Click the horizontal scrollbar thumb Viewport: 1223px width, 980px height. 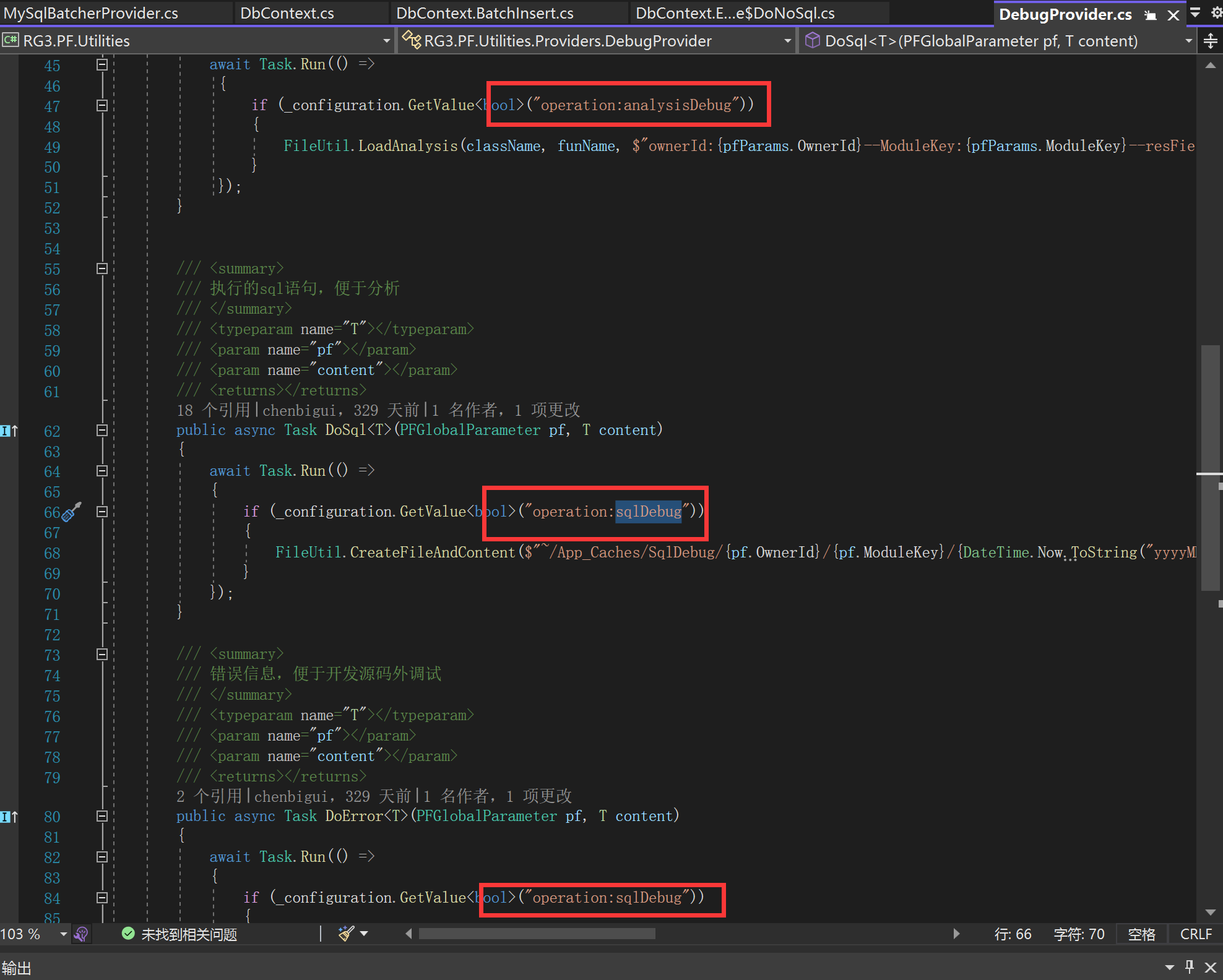coord(537,934)
